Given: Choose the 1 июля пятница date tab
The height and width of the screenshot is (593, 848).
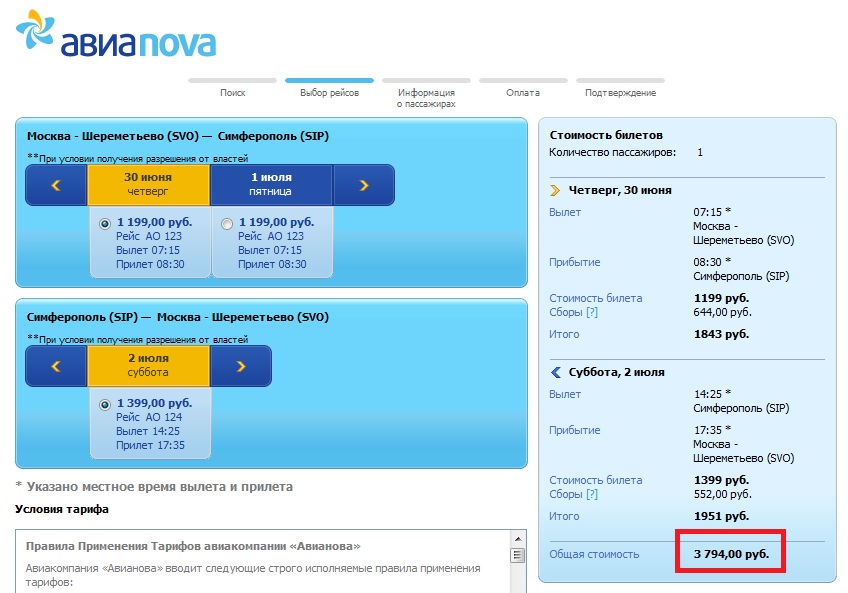Looking at the screenshot, I should pos(270,185).
